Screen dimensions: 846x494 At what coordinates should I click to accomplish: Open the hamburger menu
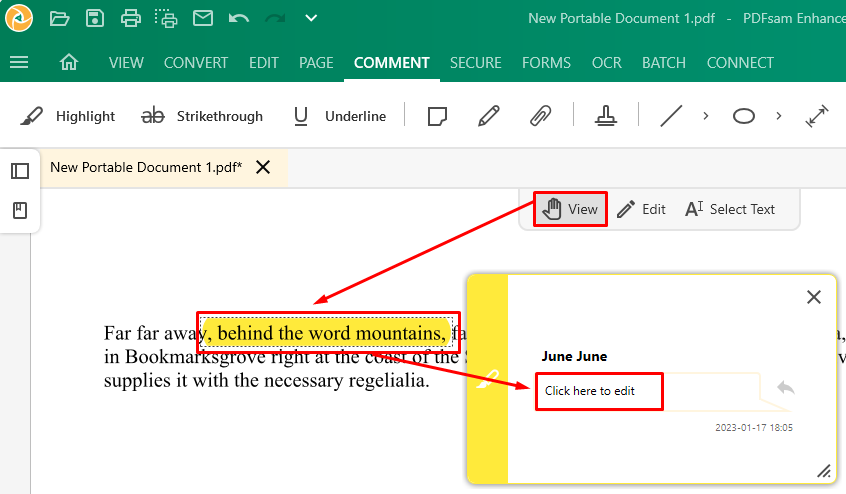pos(19,62)
